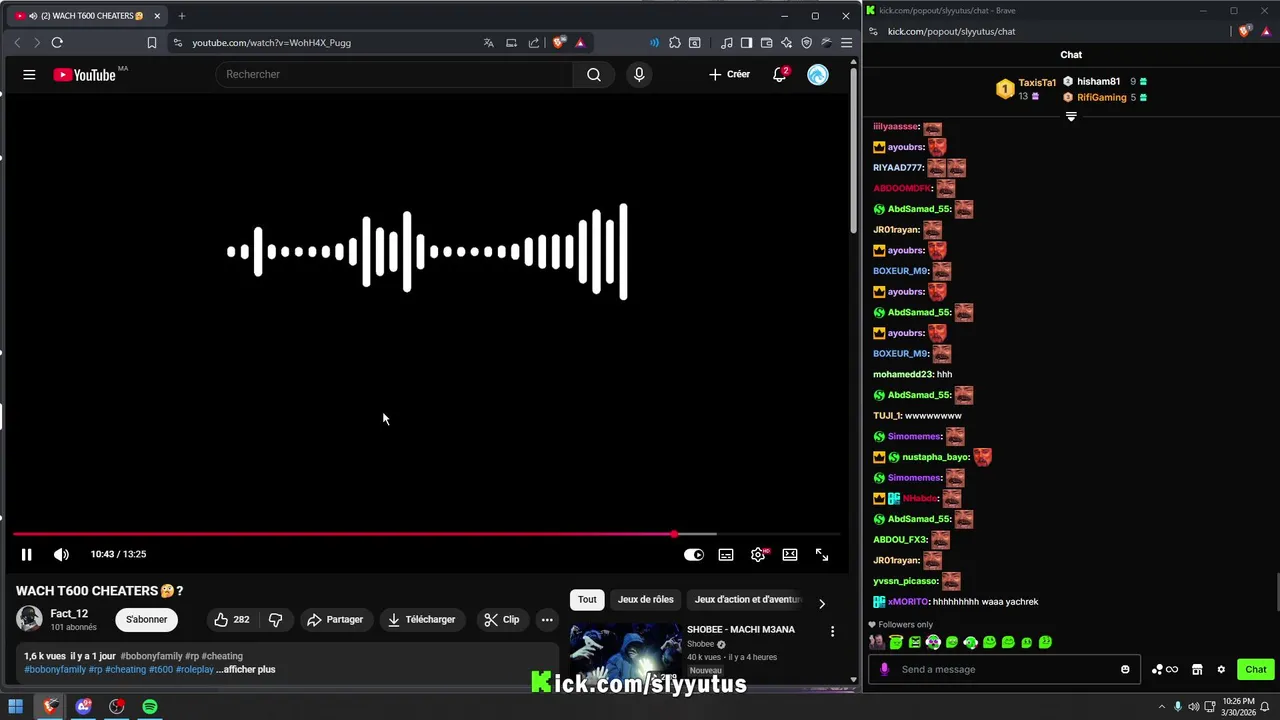Viewport: 1280px width, 720px height.
Task: Click the voice microphone in Kick message box
Action: [884, 669]
